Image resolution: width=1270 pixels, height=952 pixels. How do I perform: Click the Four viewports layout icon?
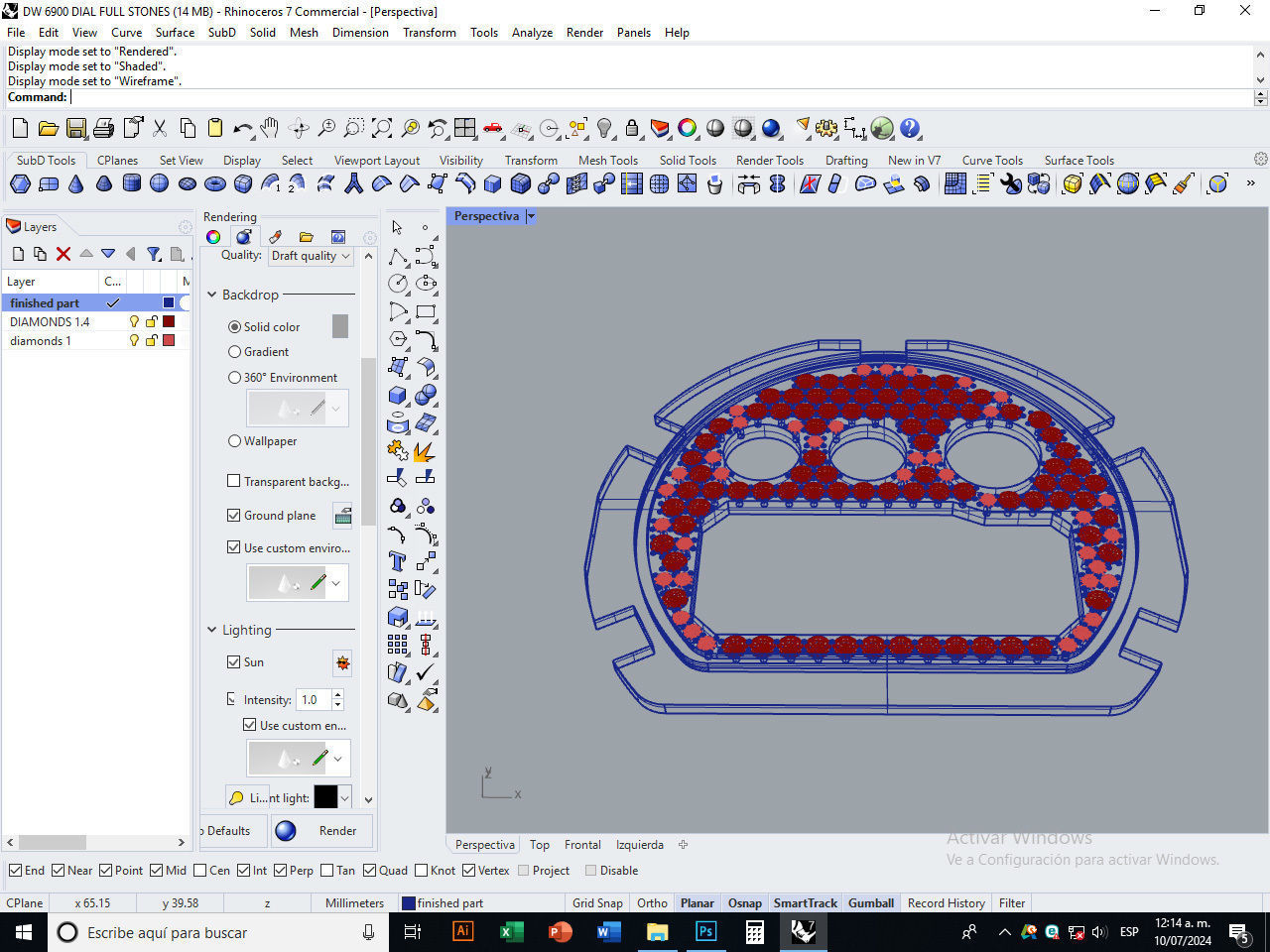[465, 128]
